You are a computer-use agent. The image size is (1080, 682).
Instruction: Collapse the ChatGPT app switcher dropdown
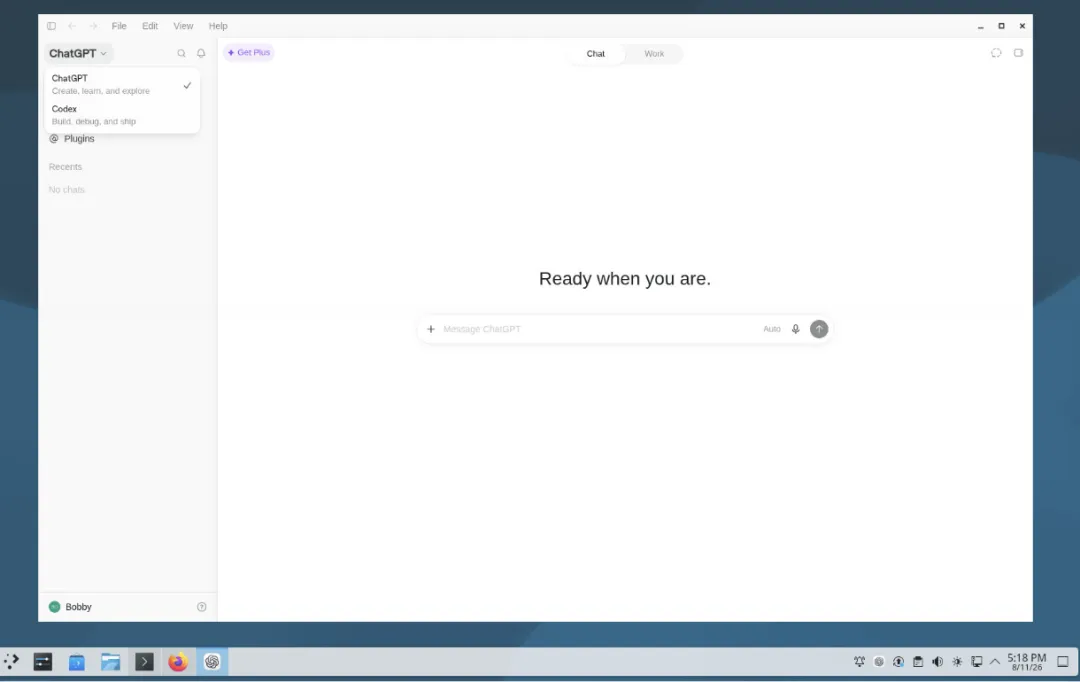tap(78, 53)
